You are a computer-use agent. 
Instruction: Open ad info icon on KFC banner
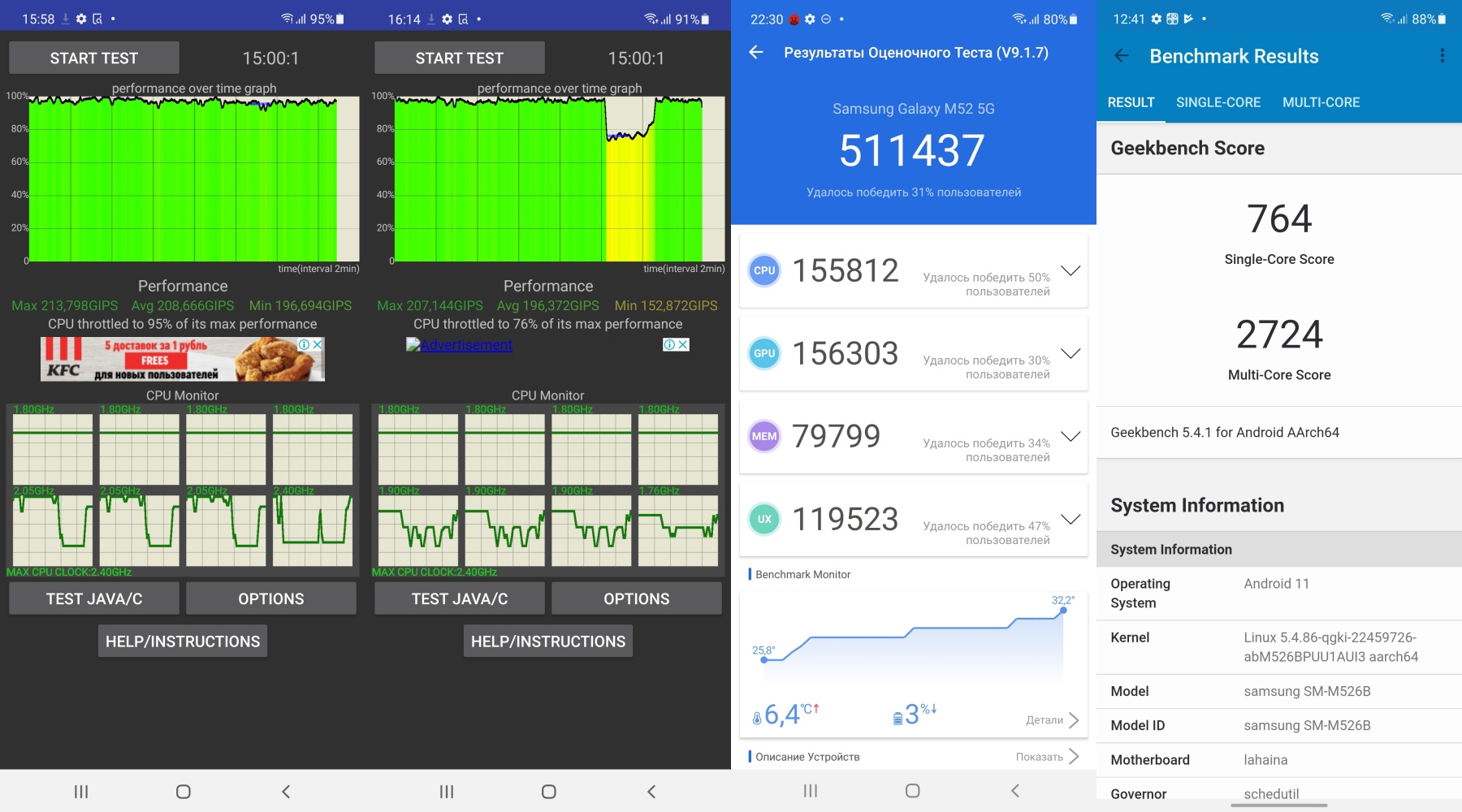[305, 345]
